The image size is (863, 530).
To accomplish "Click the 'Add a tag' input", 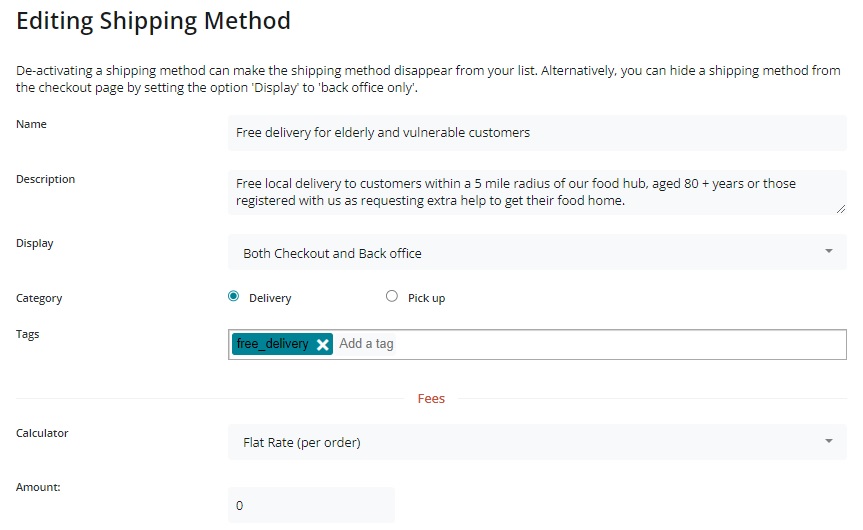I will click(x=590, y=344).
